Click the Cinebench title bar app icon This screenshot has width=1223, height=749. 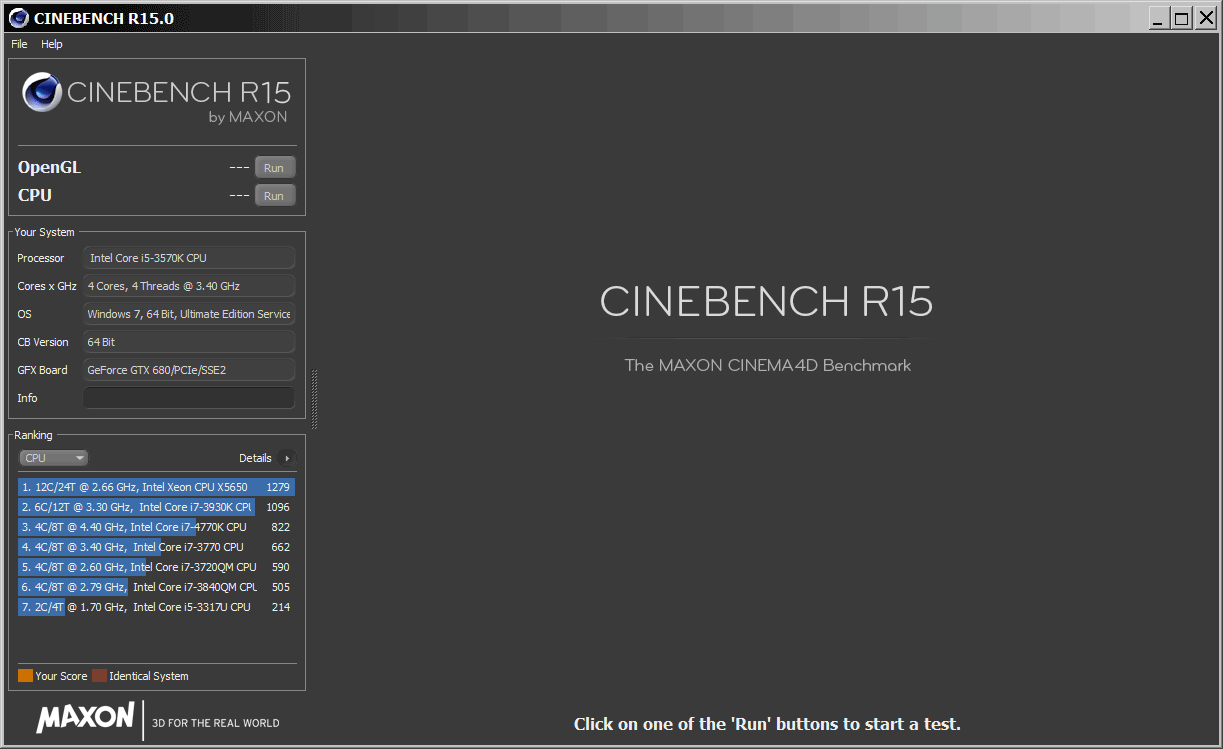tap(17, 18)
